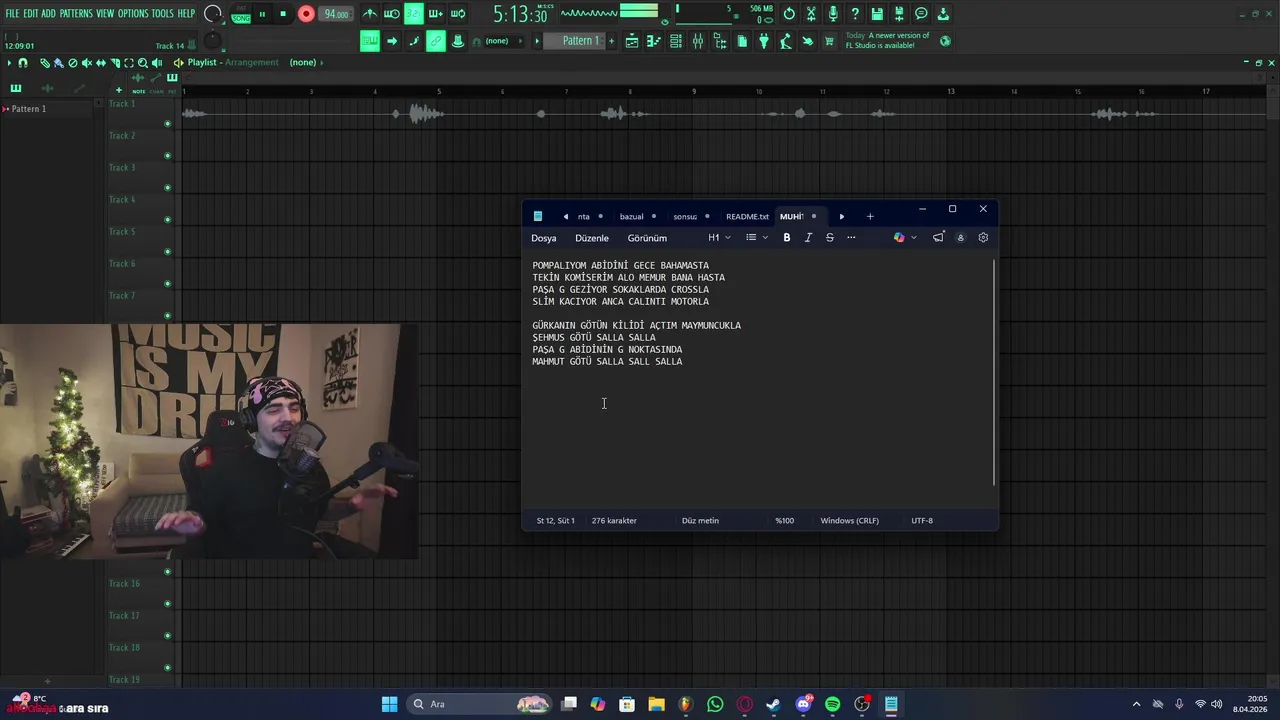This screenshot has width=1280, height=720.
Task: Open Notepad Dosya menu
Action: tap(544, 238)
